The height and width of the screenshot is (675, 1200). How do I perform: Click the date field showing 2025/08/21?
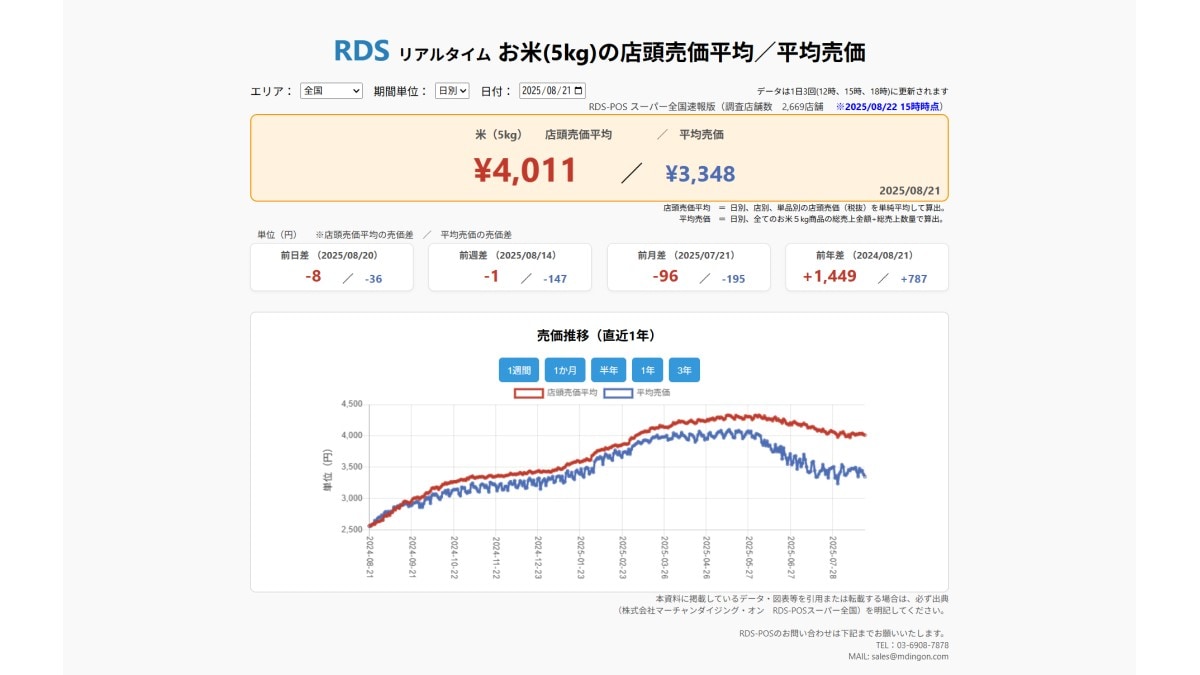(x=553, y=90)
